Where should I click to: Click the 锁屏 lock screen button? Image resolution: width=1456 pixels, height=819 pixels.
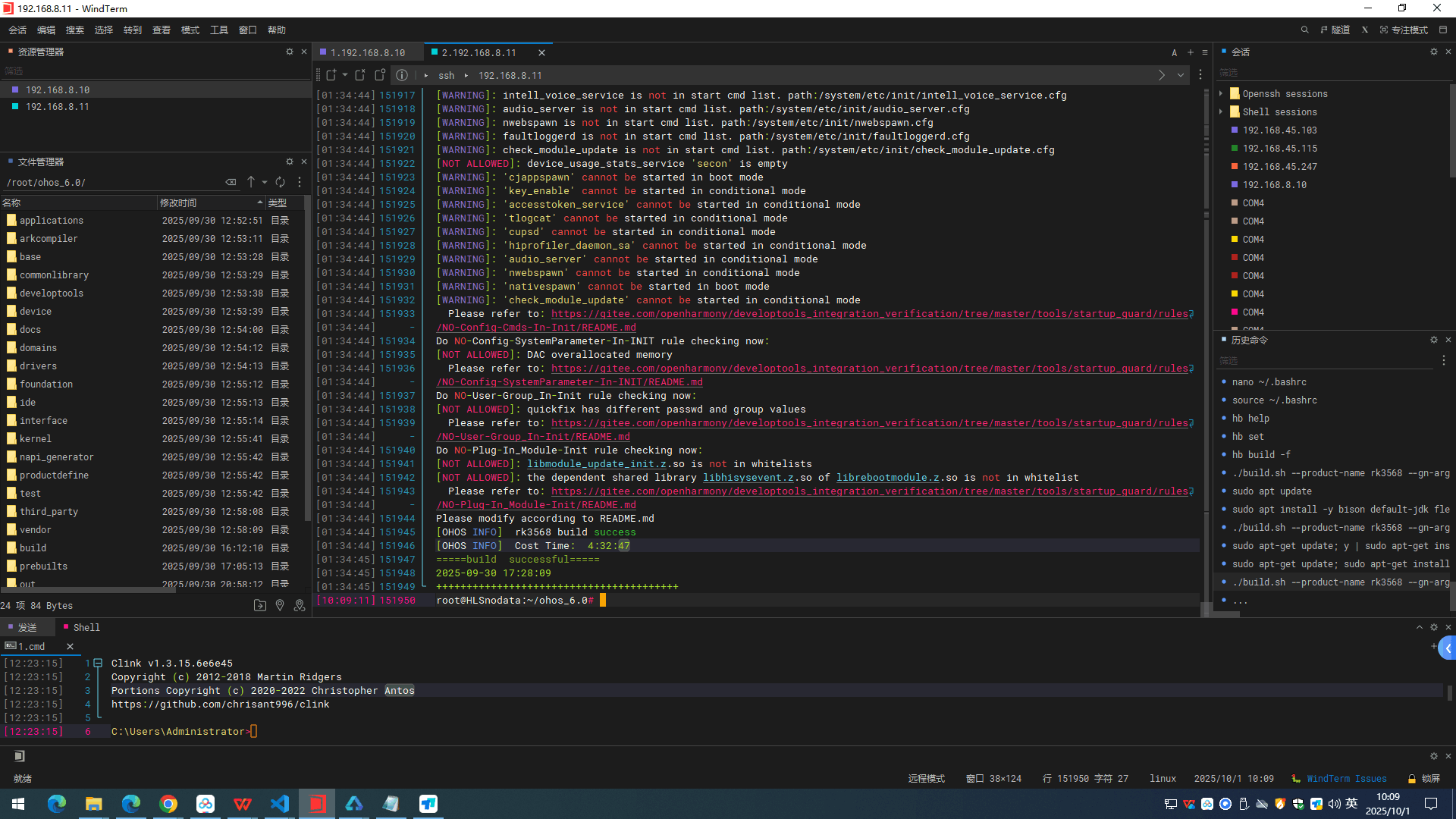click(x=1424, y=779)
